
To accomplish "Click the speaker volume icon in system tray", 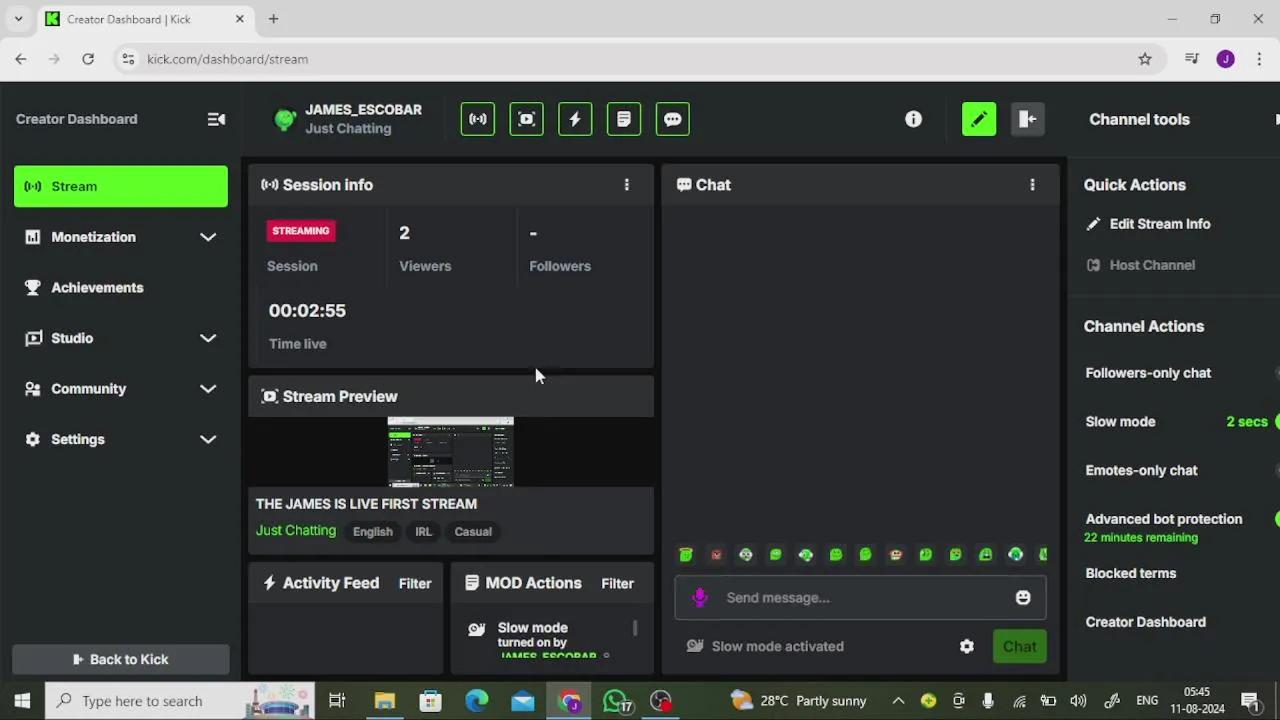I will (x=1078, y=701).
